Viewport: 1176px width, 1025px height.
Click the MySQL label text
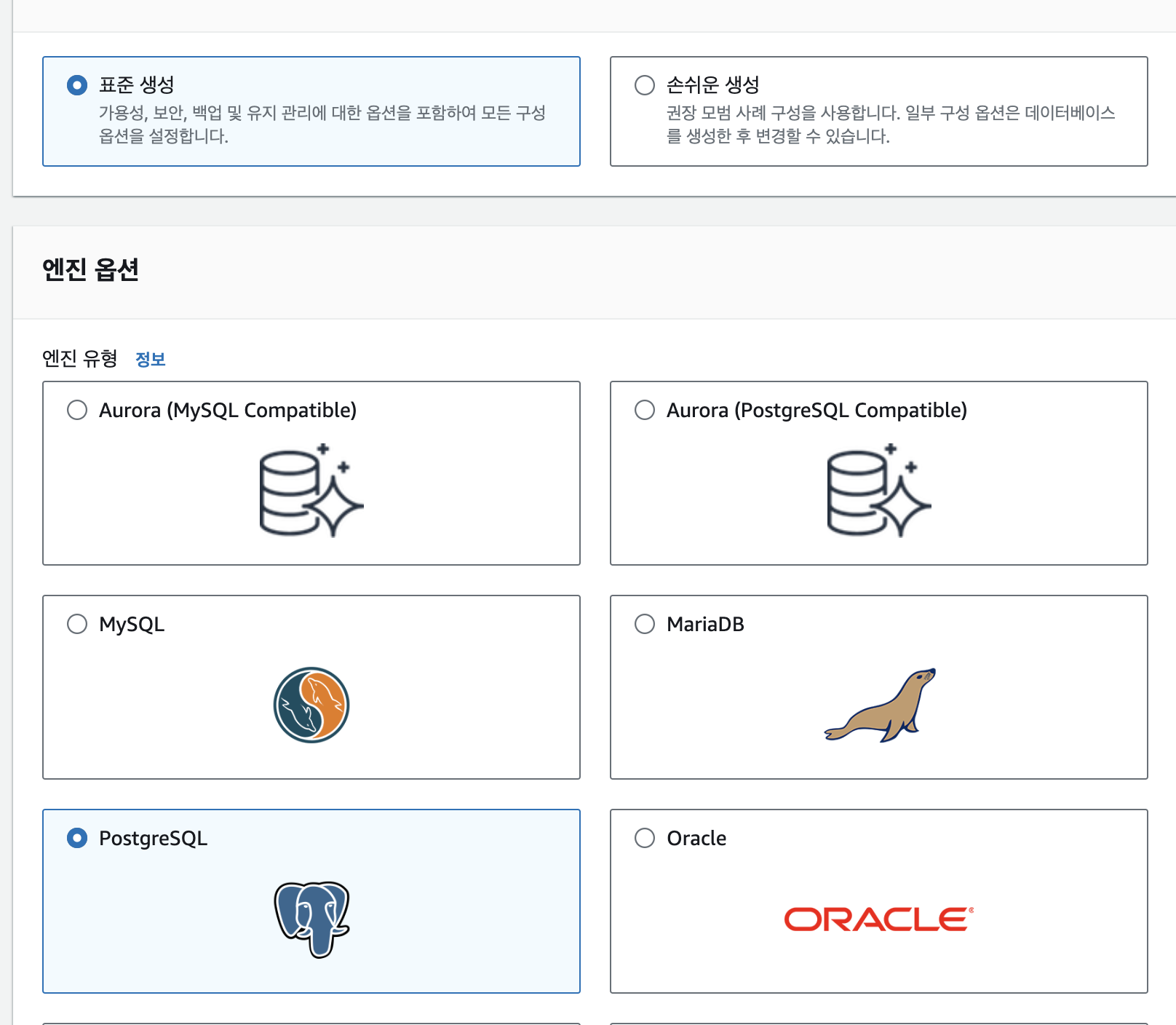coord(132,625)
